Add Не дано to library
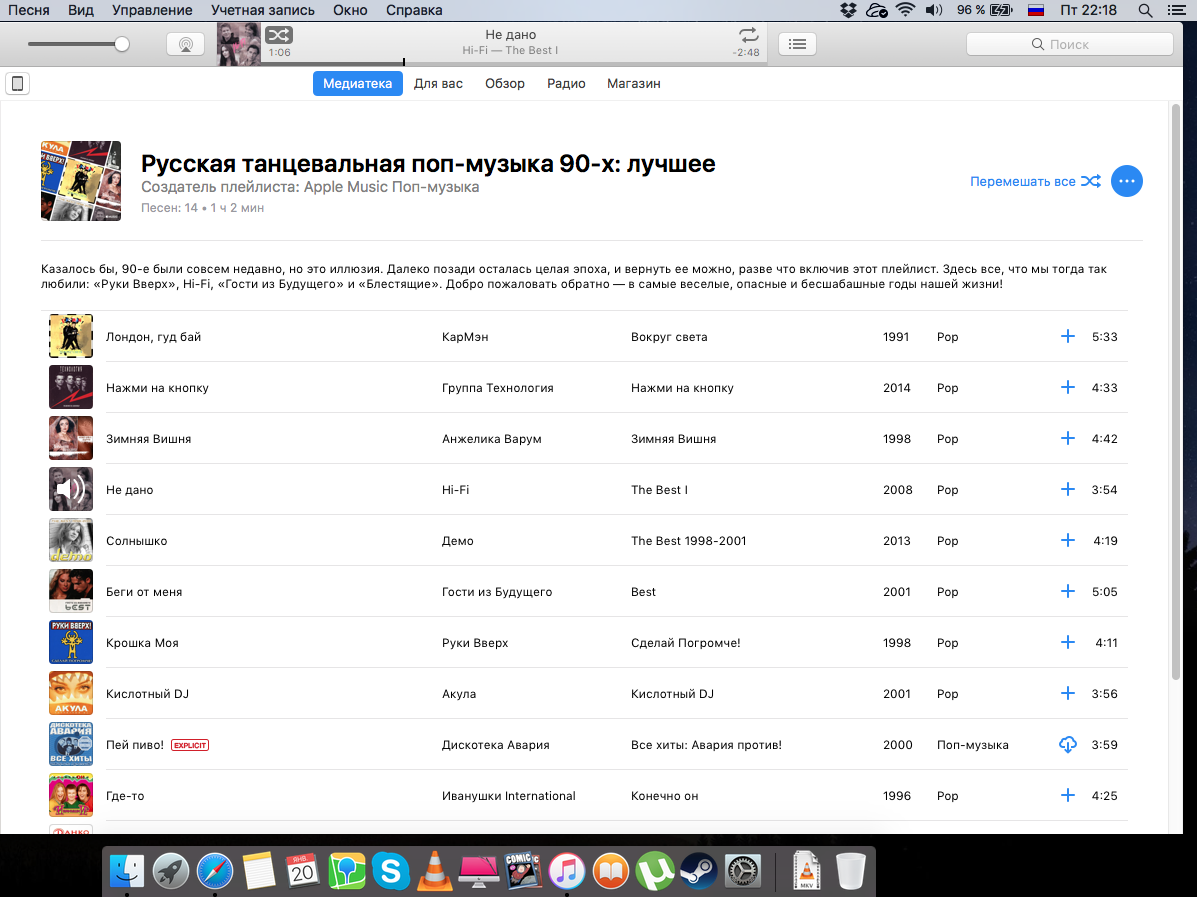Viewport: 1197px width, 897px height. pos(1067,489)
